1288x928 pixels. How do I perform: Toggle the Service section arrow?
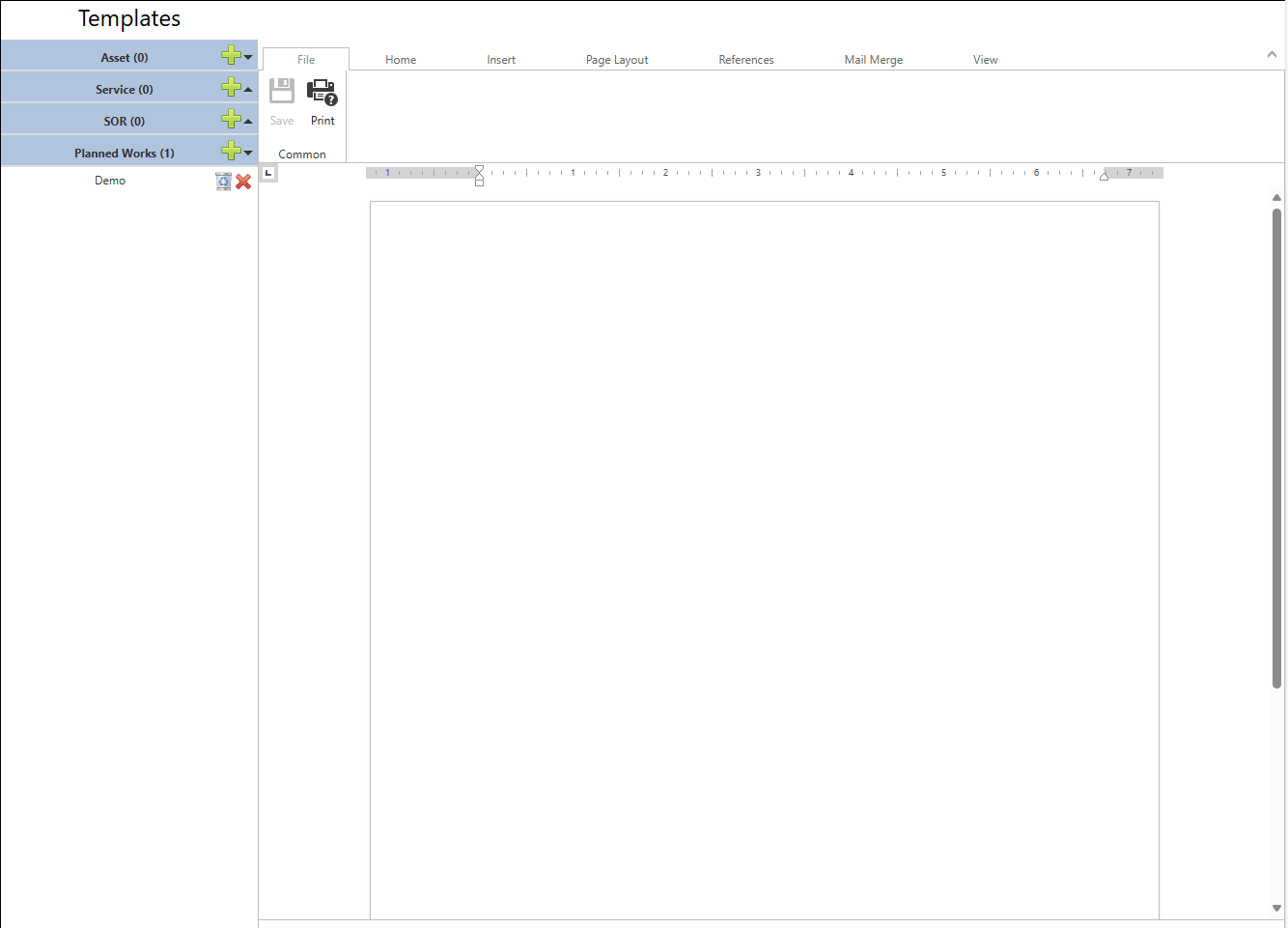[x=249, y=90]
